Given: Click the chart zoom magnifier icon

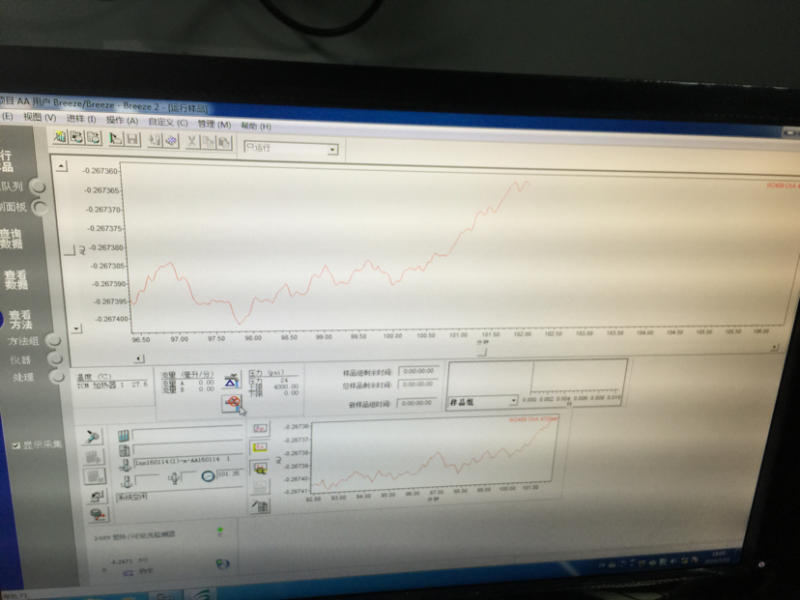Looking at the screenshot, I should tap(260, 467).
